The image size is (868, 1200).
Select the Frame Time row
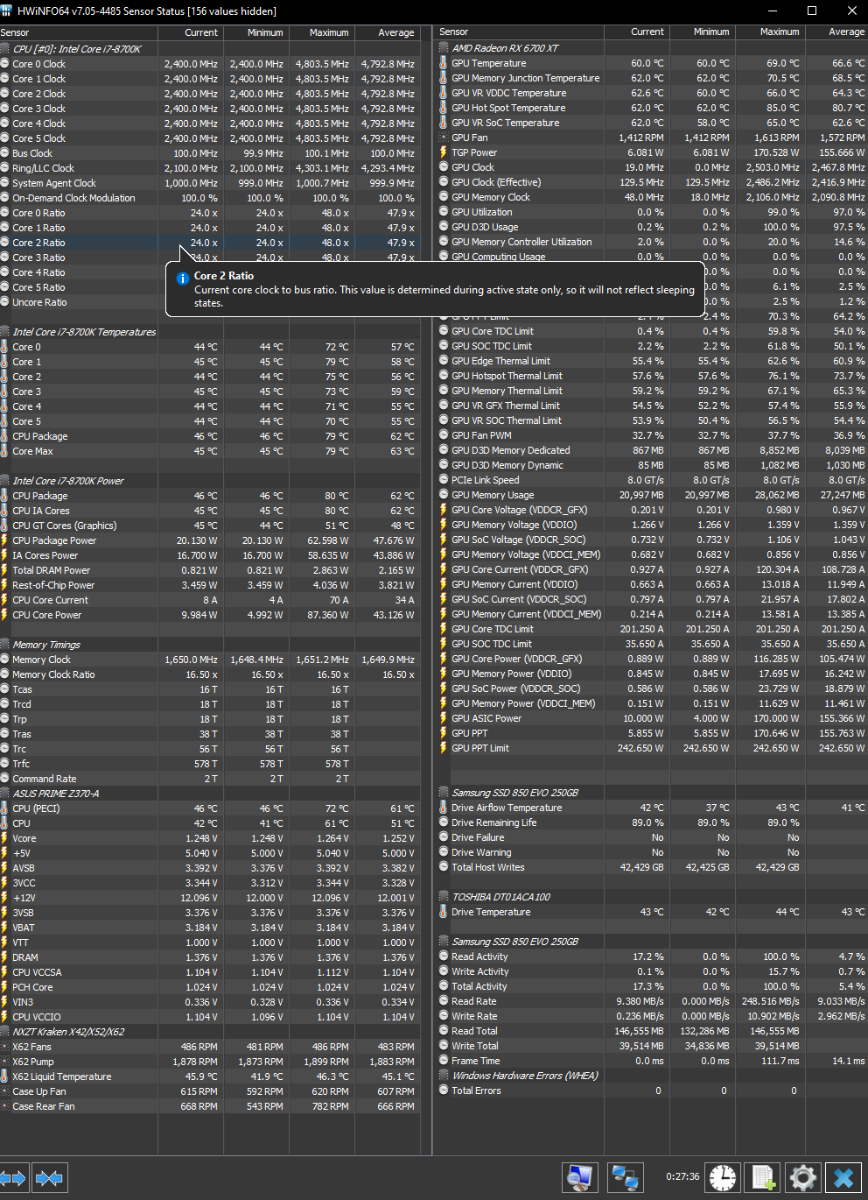tap(652, 1060)
